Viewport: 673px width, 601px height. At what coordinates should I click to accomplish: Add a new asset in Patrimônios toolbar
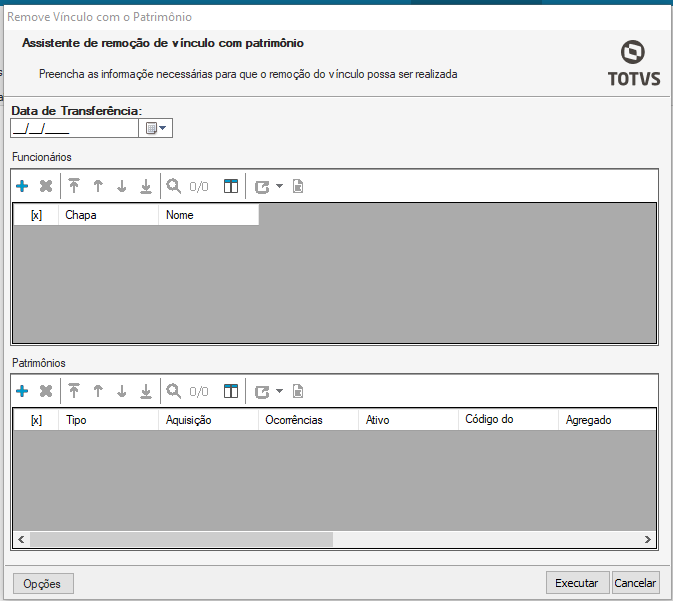22,391
